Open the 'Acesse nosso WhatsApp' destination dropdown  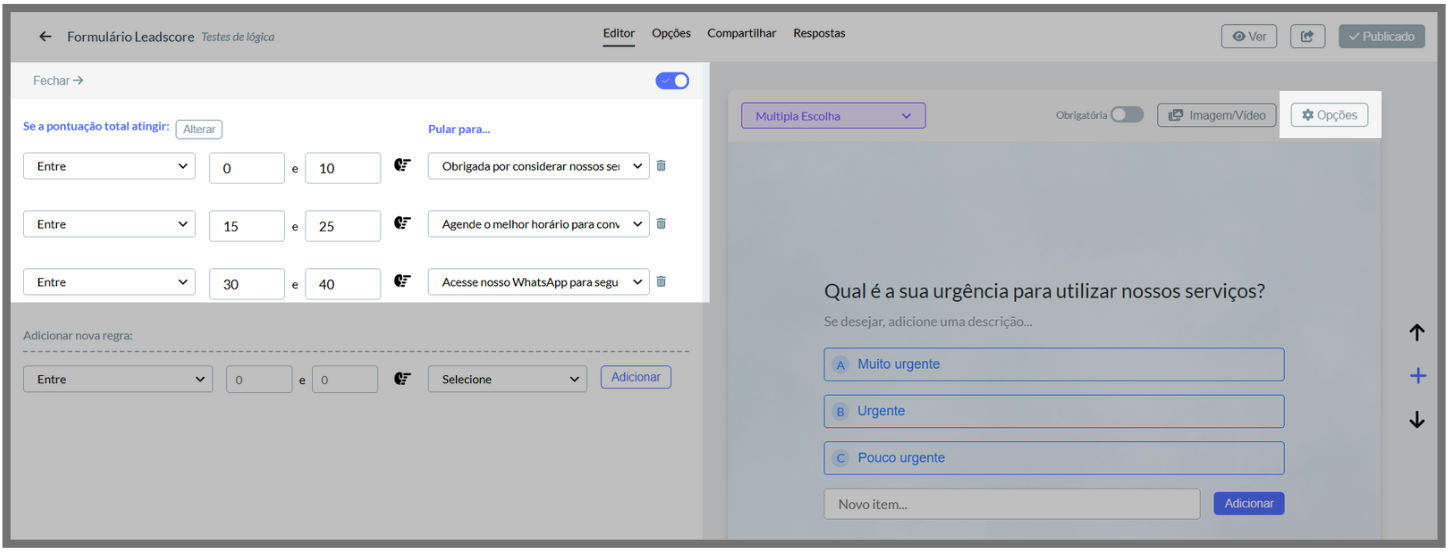538,282
